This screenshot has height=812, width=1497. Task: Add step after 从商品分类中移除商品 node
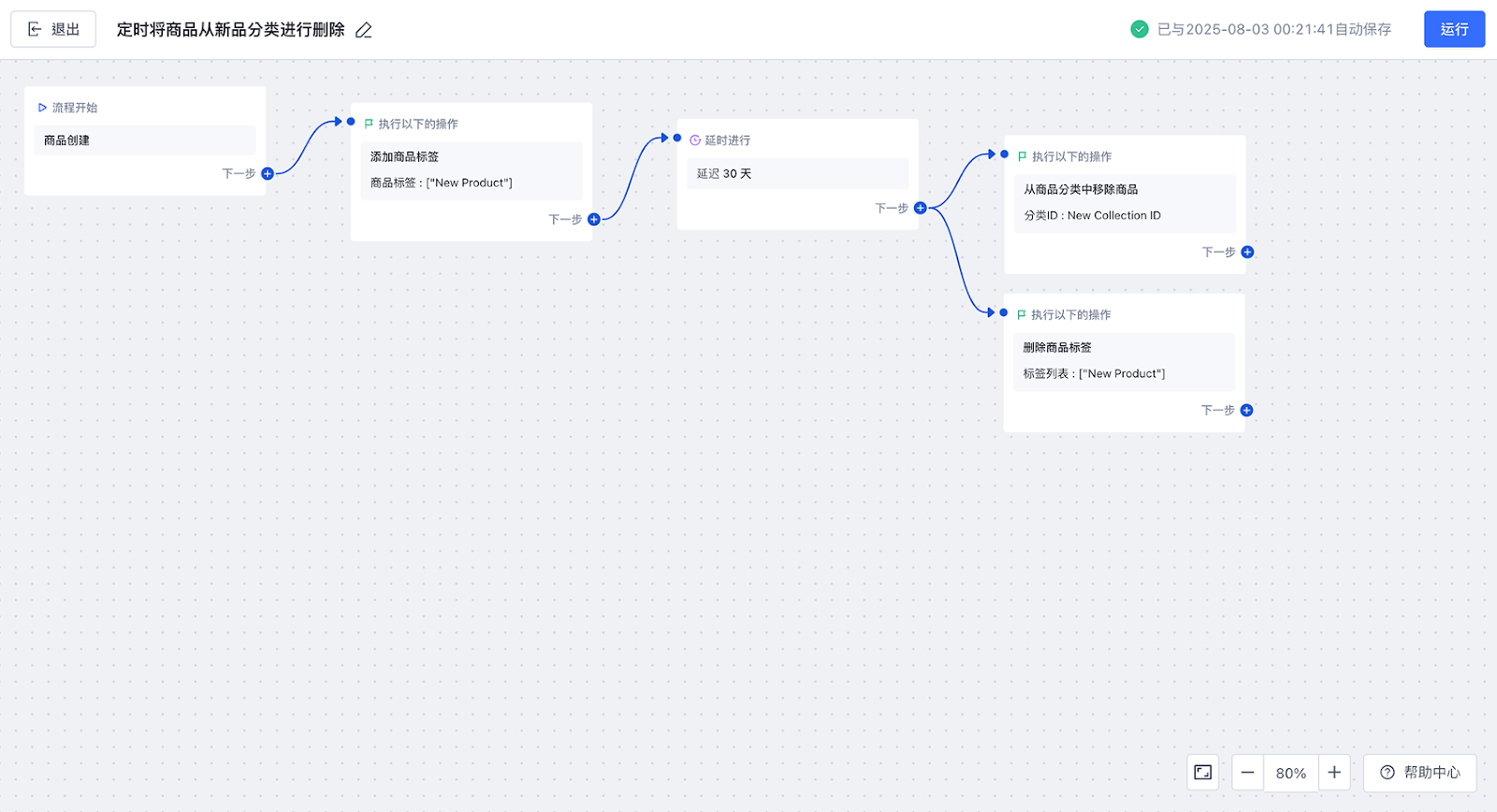click(x=1247, y=252)
